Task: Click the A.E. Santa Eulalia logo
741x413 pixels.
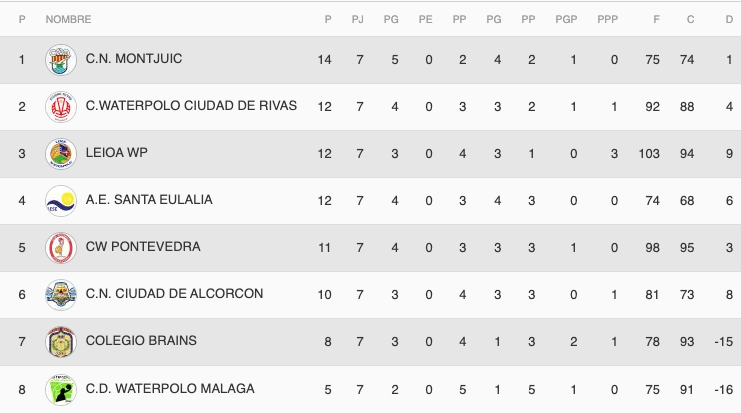Action: [60, 200]
